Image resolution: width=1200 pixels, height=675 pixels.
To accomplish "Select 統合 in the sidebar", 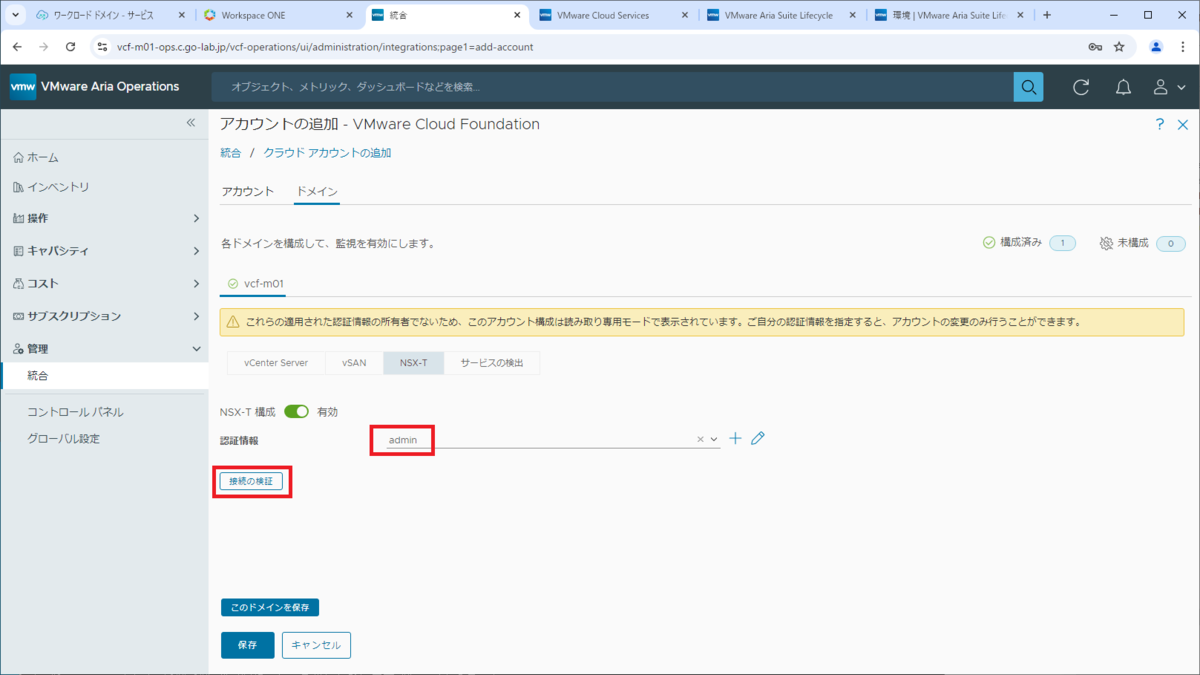I will coord(104,376).
